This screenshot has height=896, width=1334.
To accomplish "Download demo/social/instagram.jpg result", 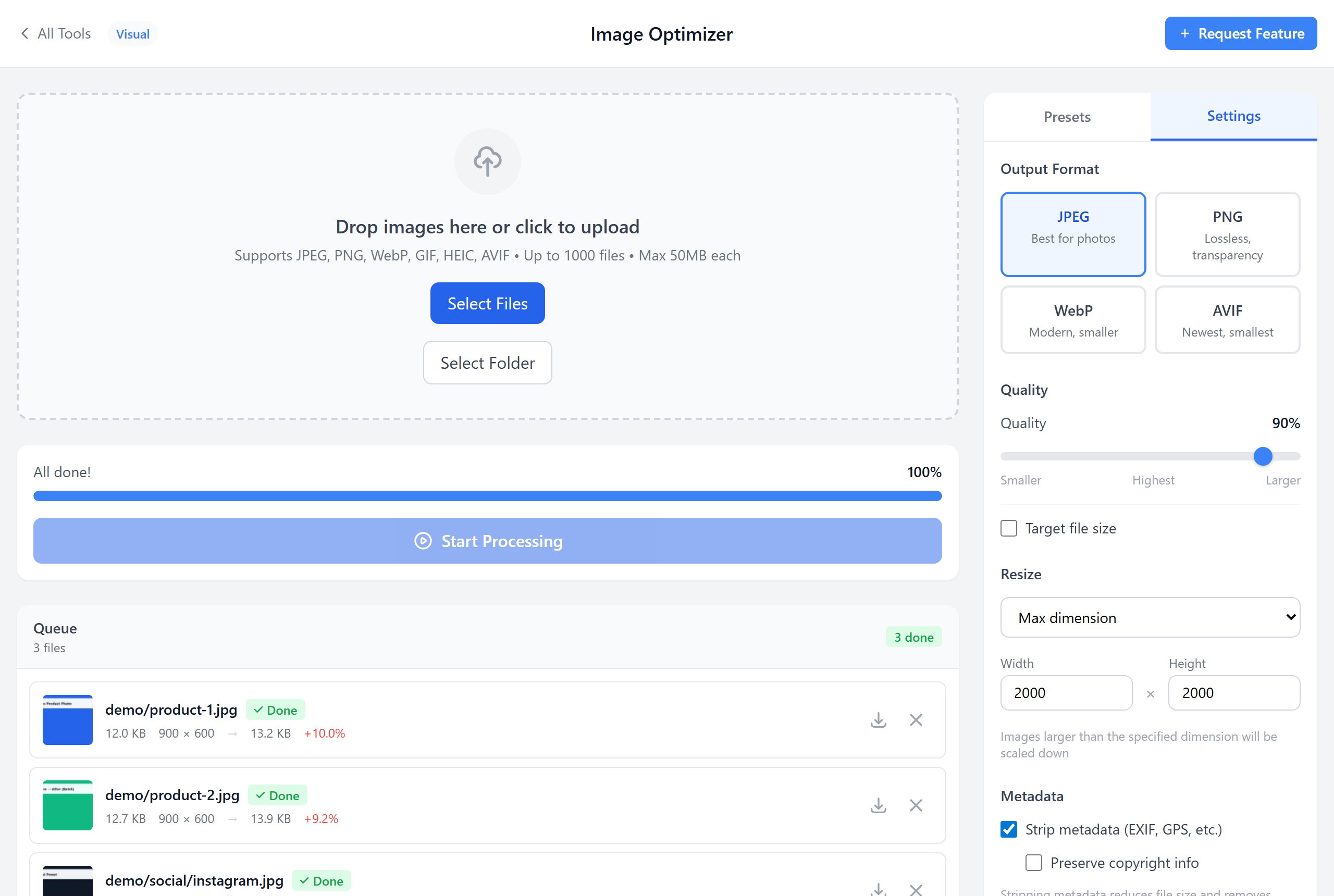I will point(879,889).
